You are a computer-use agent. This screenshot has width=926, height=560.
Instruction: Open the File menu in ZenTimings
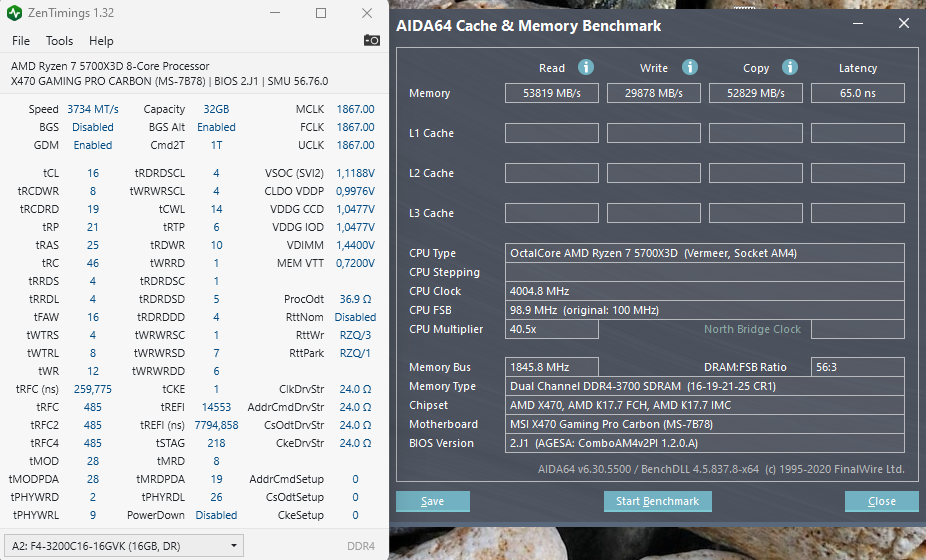(x=21, y=41)
